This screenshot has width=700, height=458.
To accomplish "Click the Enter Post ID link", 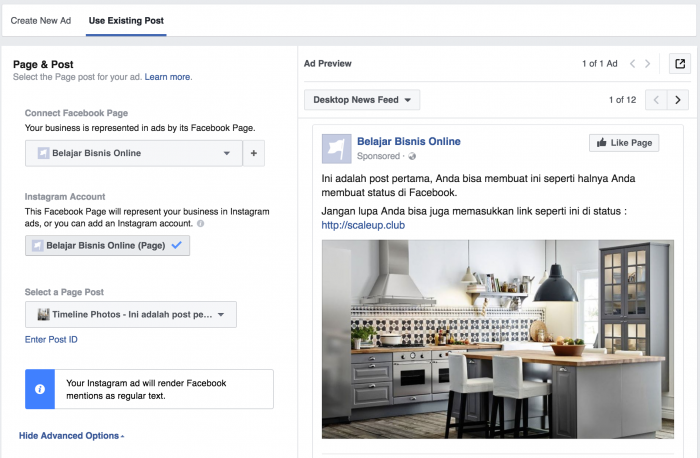I will [51, 341].
